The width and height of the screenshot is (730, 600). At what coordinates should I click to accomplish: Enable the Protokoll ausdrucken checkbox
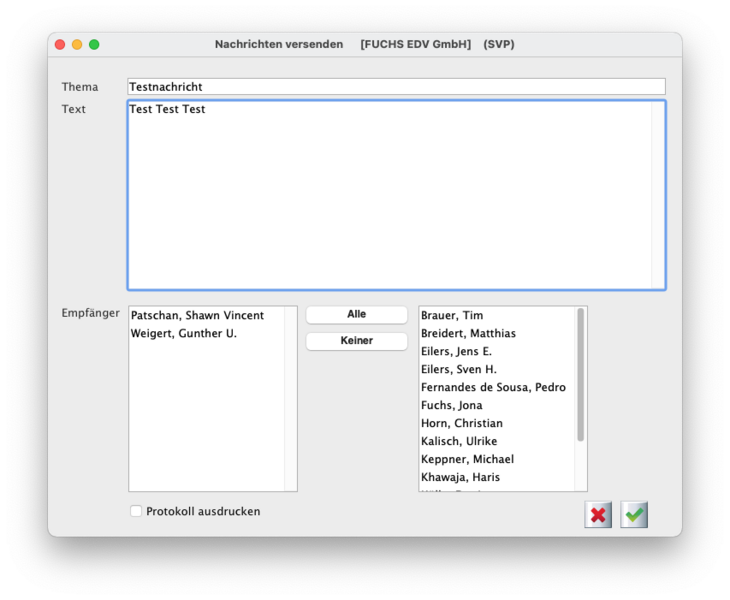click(136, 512)
